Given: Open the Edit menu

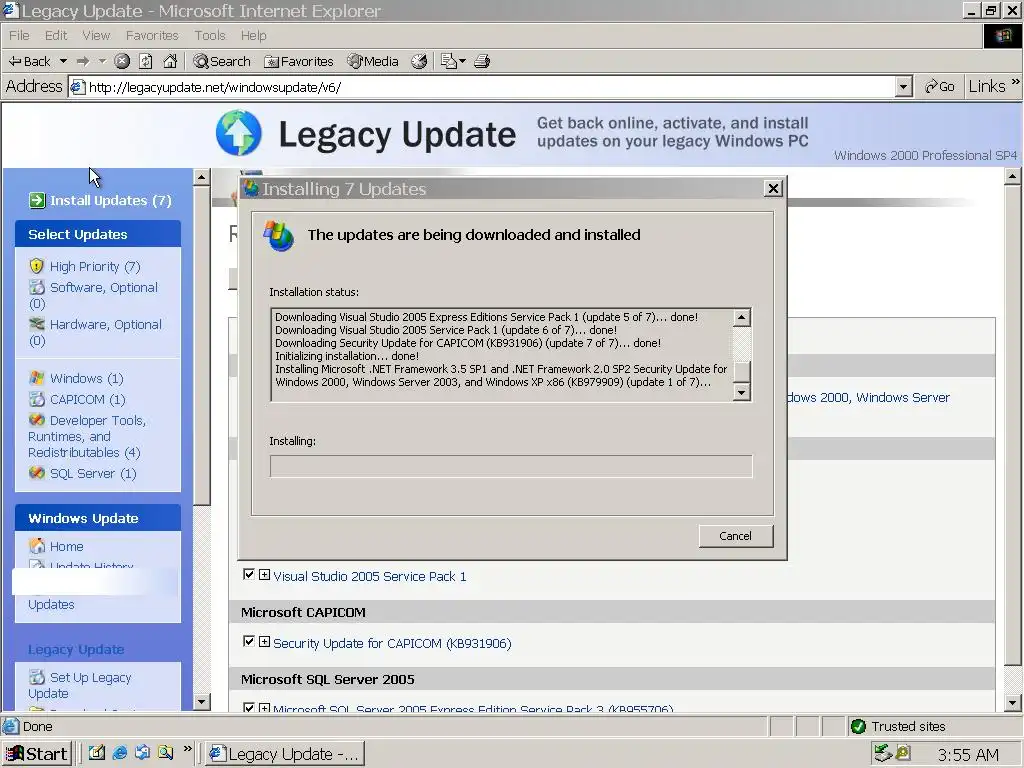Looking at the screenshot, I should (x=56, y=35).
